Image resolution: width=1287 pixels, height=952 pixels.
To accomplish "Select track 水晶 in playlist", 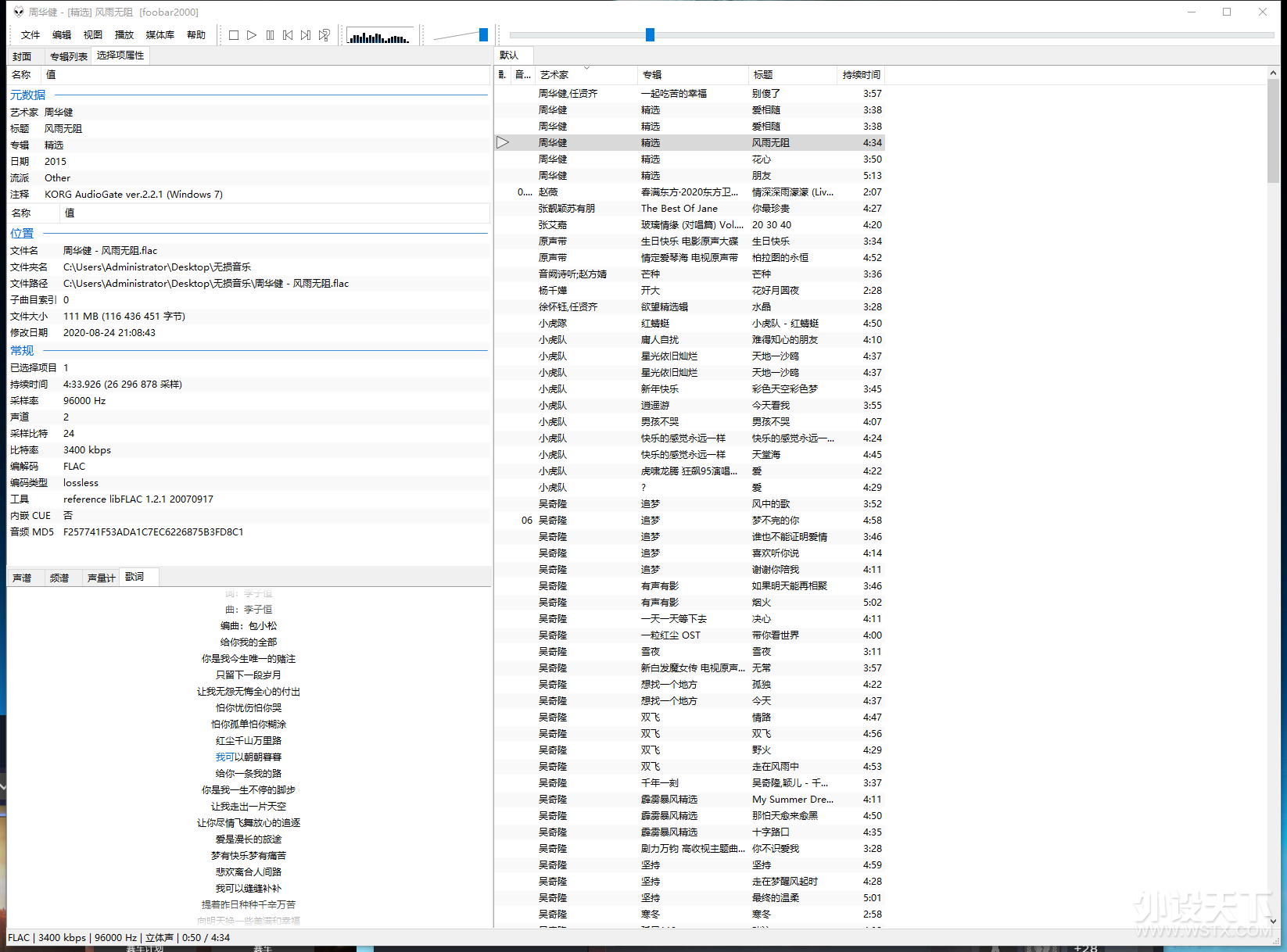I will pyautogui.click(x=690, y=306).
